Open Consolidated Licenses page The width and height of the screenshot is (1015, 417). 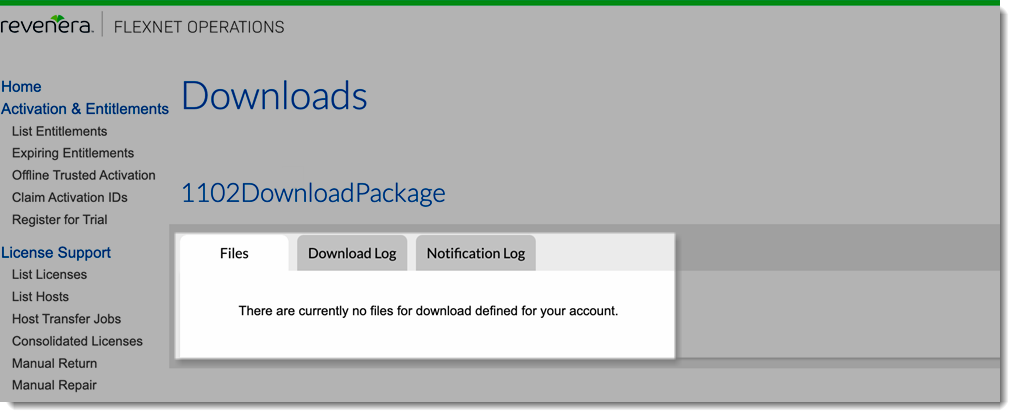coord(77,341)
